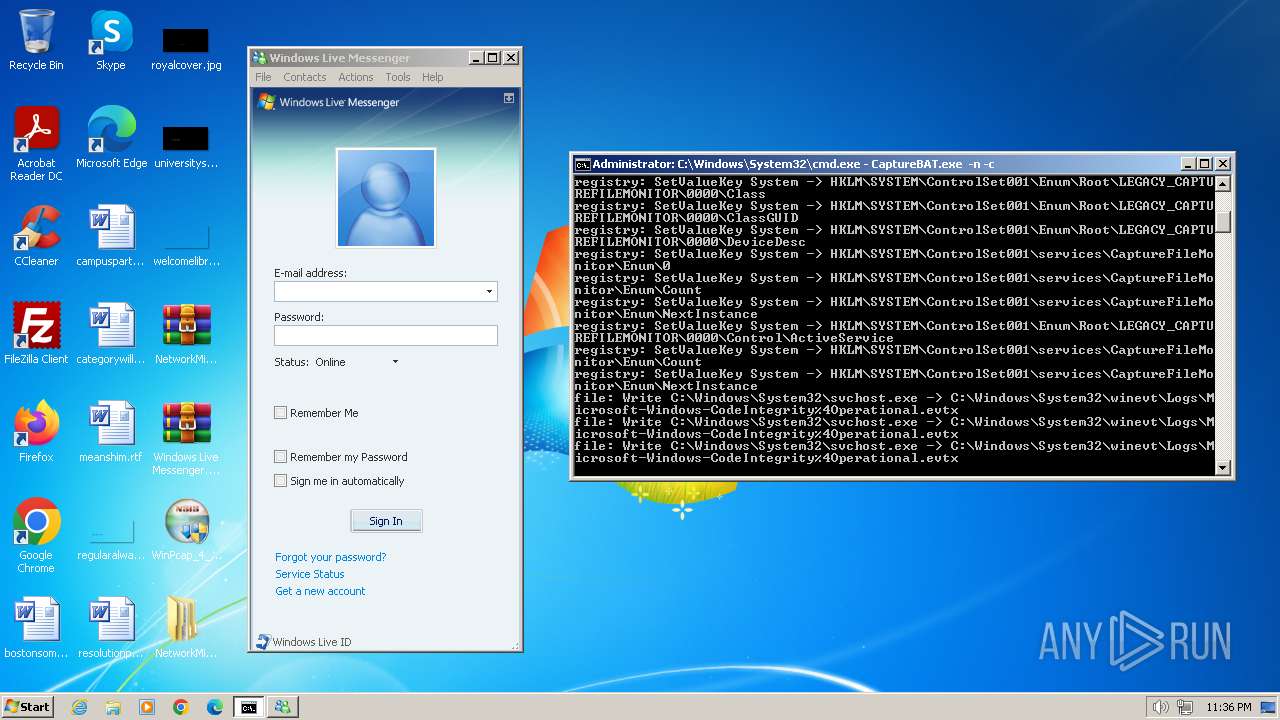Open the CCleaner desktop shortcut
Viewport: 1280px width, 720px height.
(x=36, y=236)
